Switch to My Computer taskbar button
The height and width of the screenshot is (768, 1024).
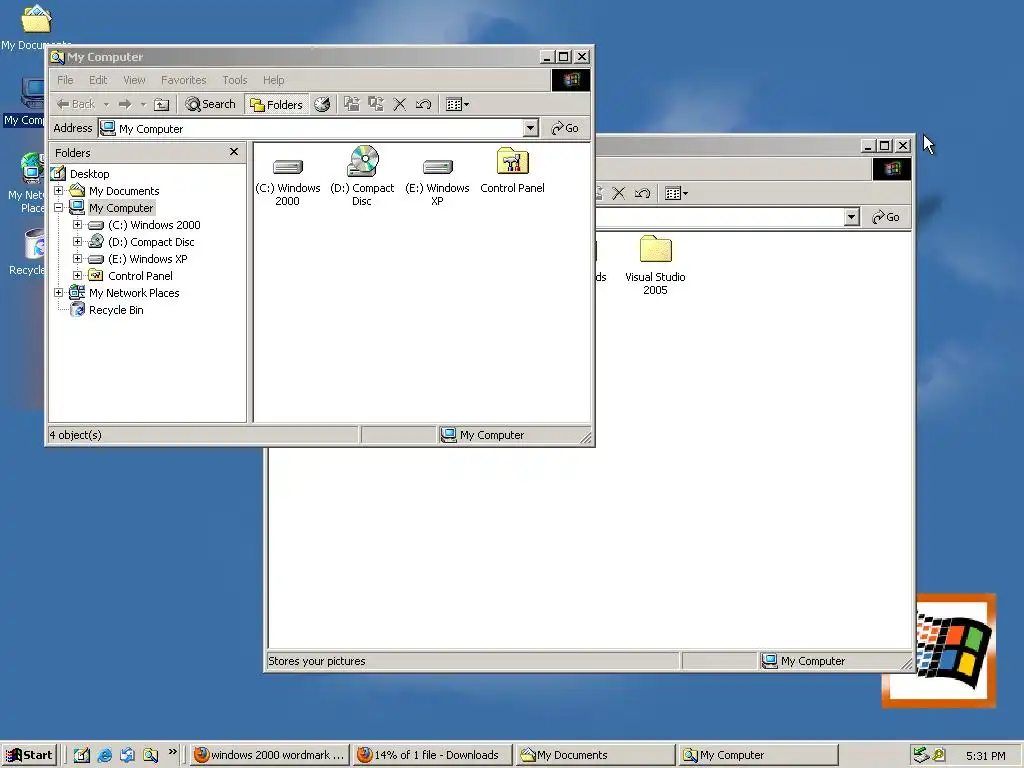(x=758, y=755)
